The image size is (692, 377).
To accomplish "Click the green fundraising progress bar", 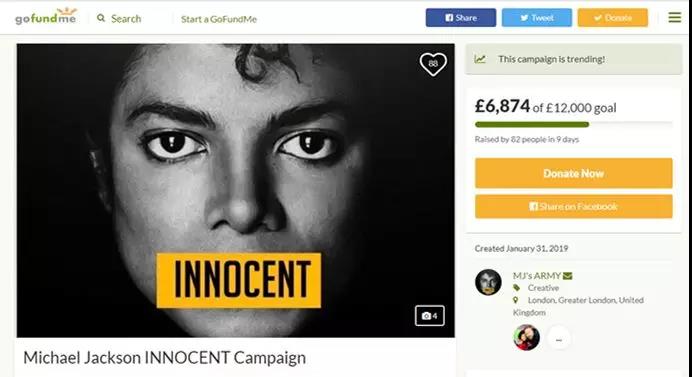I will click(532, 124).
